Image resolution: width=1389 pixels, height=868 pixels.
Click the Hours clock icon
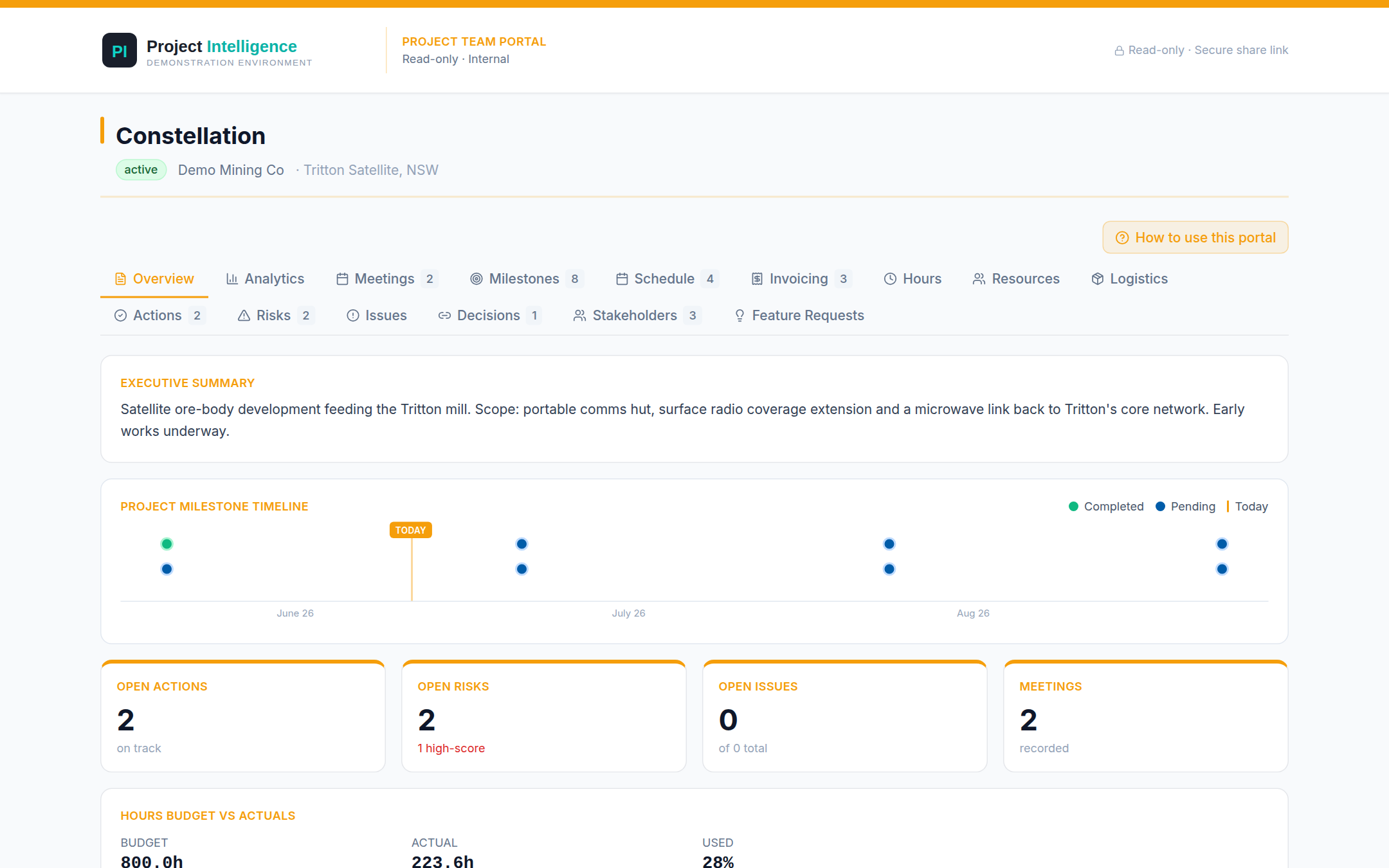(x=890, y=279)
